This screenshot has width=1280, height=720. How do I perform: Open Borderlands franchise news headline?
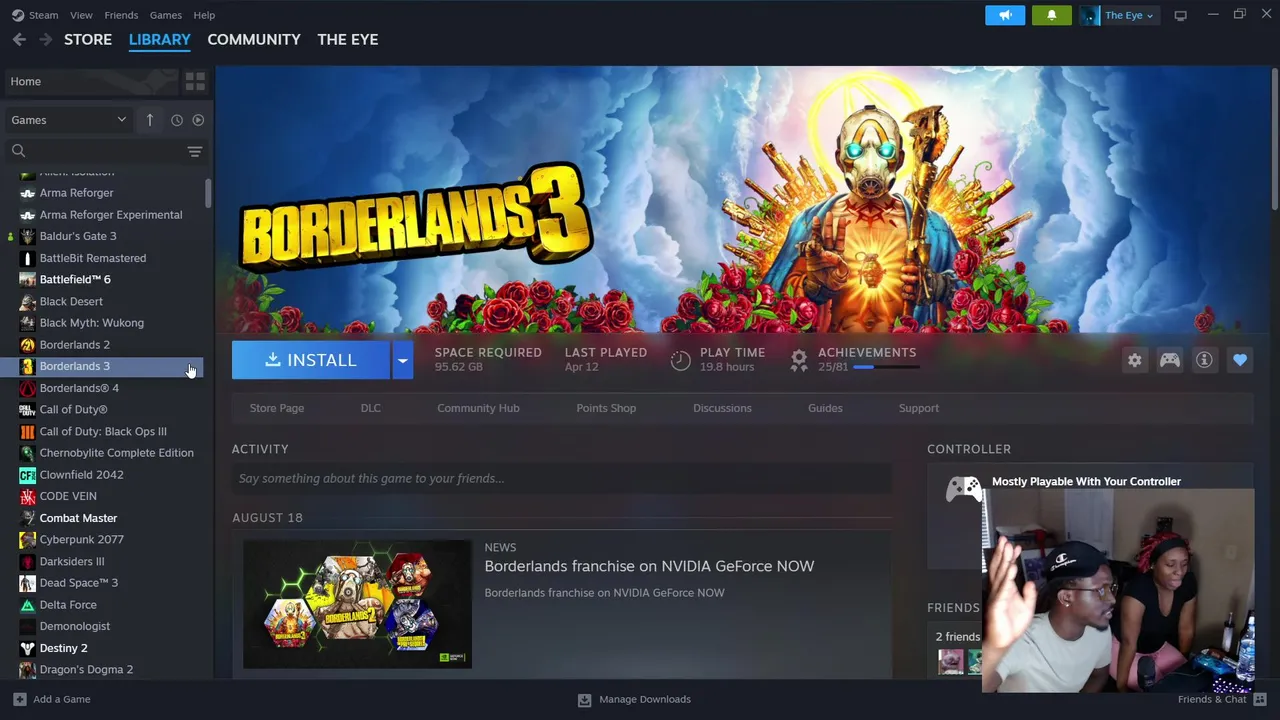pos(649,566)
